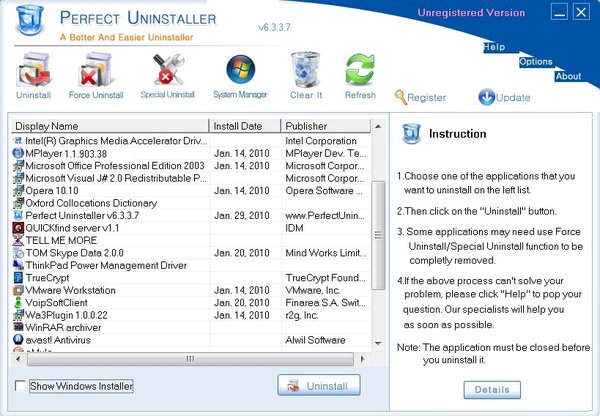
Task: Click the Instruction panel trash icon
Action: click(x=412, y=134)
